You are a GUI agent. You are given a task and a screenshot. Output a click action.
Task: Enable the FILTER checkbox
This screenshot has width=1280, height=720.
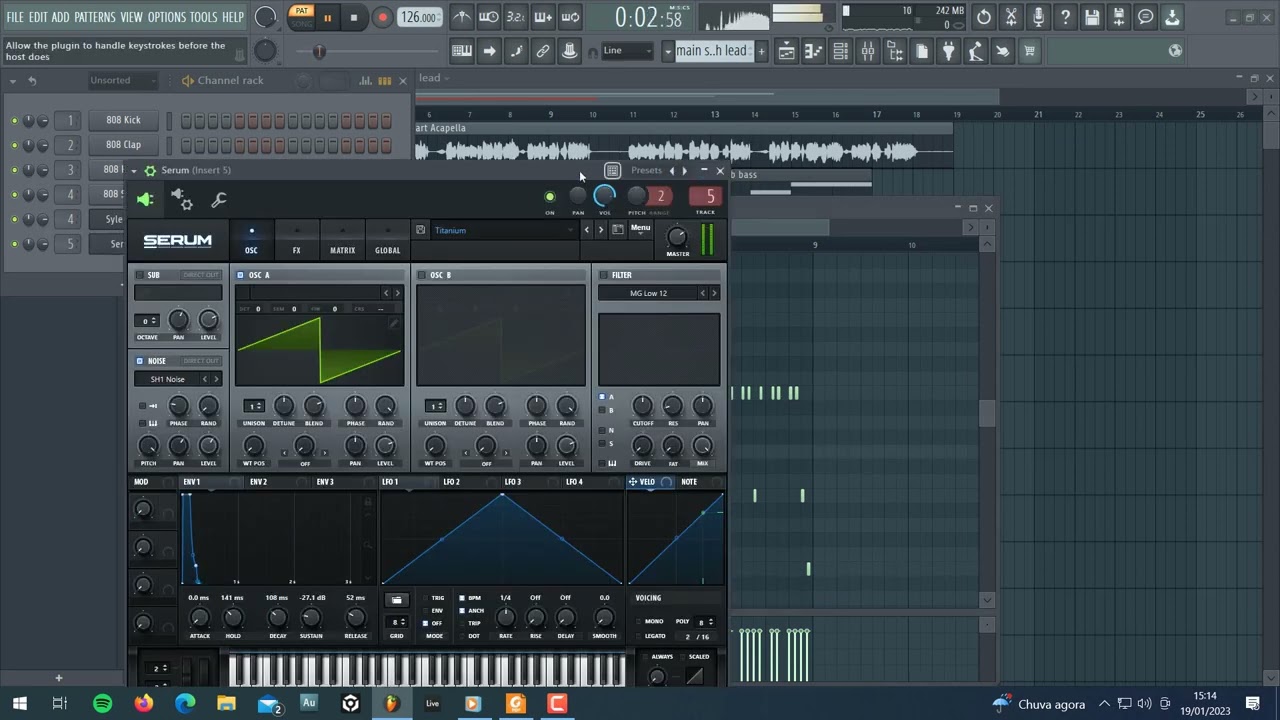tap(603, 275)
